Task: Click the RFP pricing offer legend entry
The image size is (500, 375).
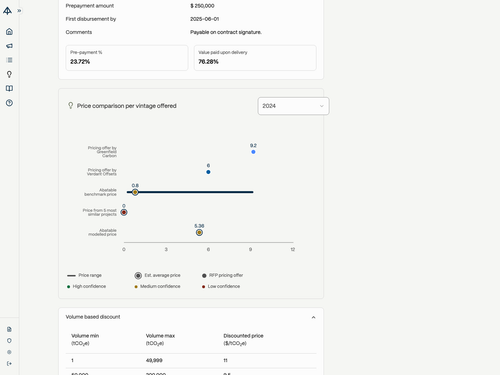Action: click(x=222, y=275)
